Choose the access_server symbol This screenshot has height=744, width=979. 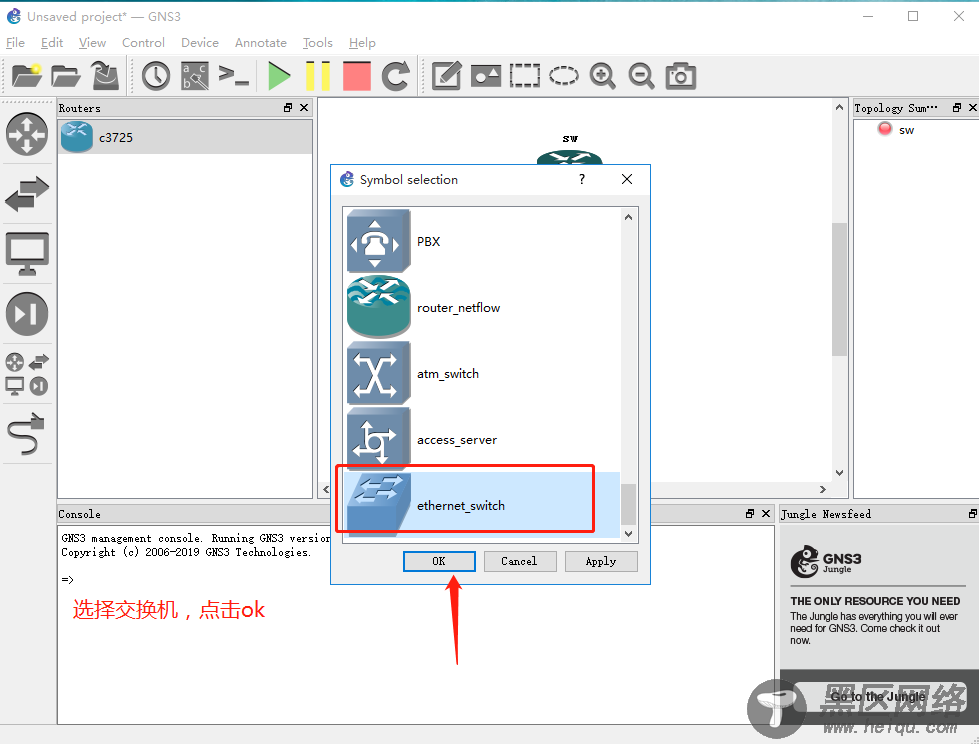[x=482, y=440]
